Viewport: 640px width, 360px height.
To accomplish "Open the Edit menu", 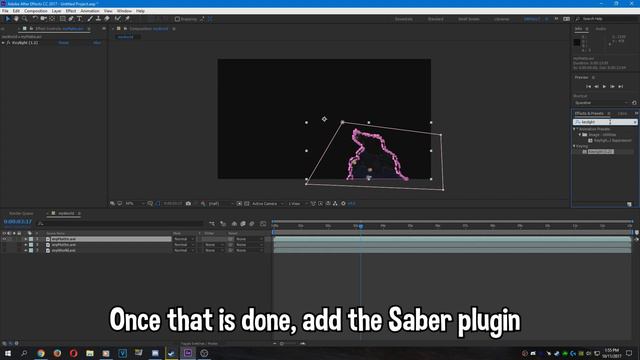I will [16, 11].
